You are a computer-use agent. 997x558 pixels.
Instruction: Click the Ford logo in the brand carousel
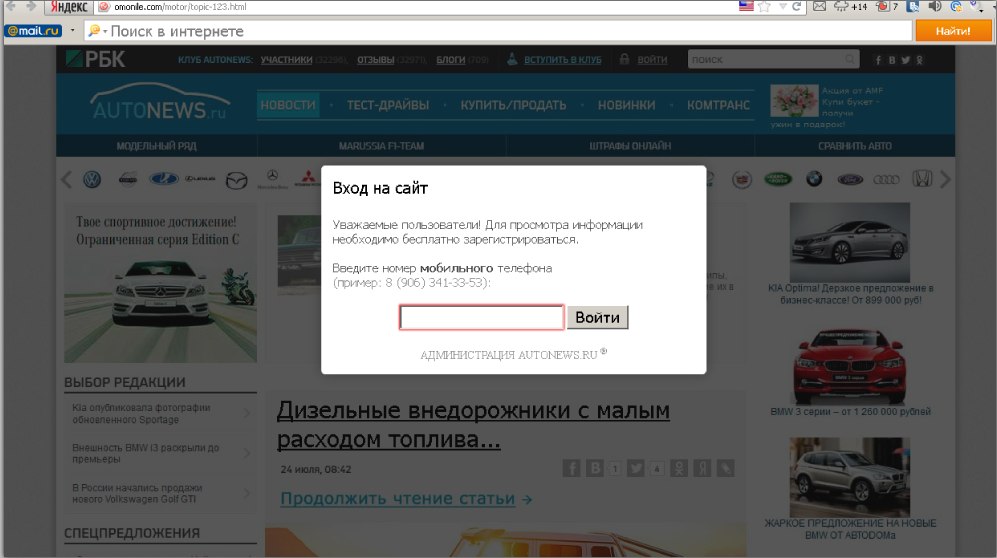tap(850, 180)
